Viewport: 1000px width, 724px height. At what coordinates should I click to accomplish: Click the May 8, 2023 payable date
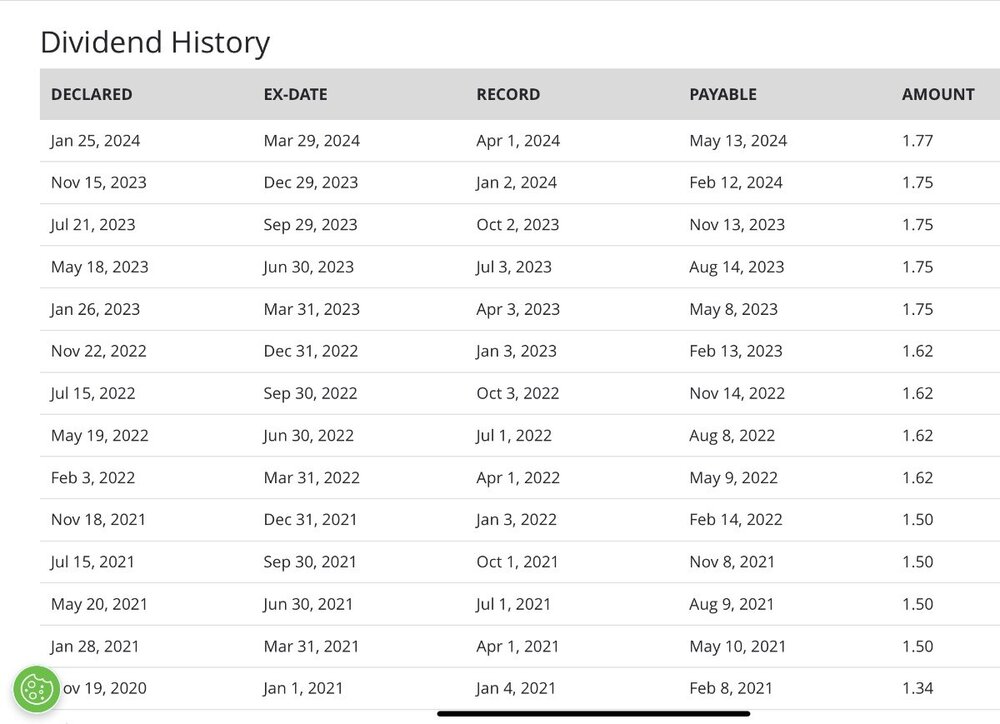[x=733, y=309]
